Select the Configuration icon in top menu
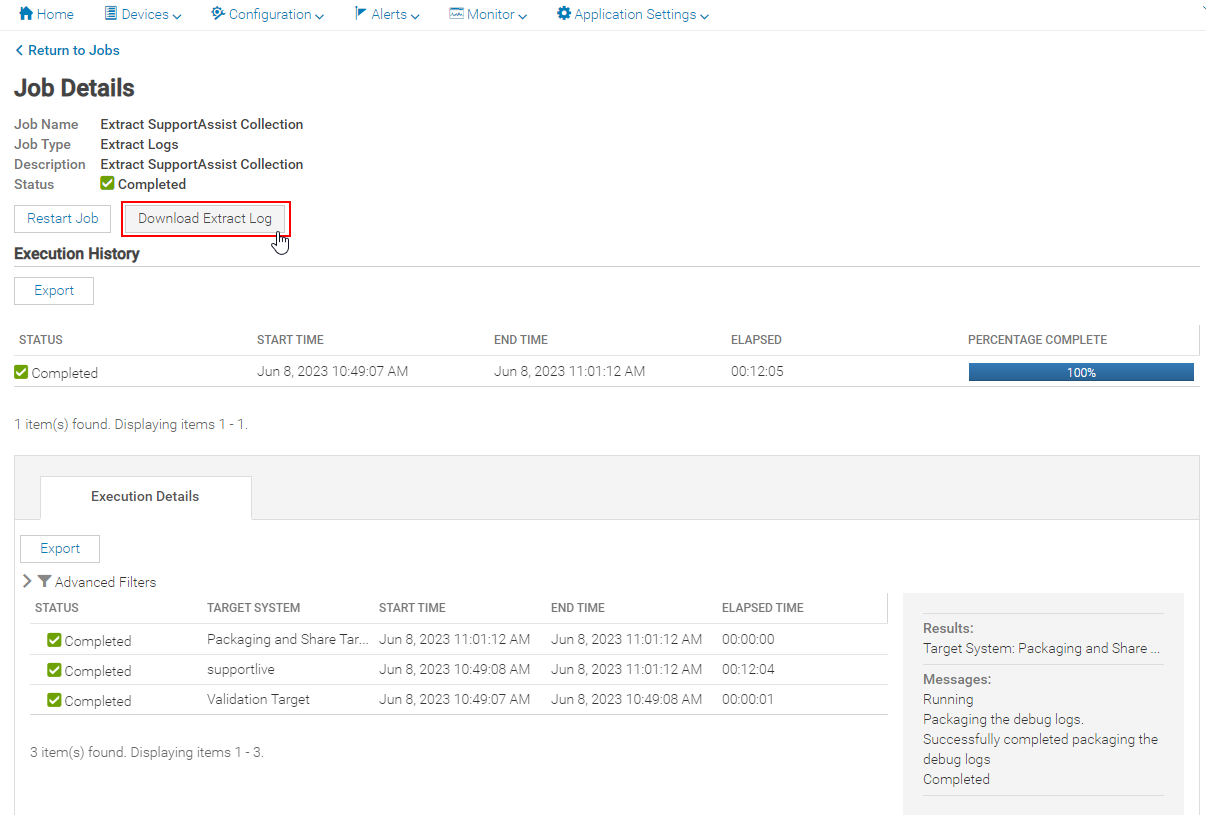This screenshot has height=815, width=1206. point(218,14)
